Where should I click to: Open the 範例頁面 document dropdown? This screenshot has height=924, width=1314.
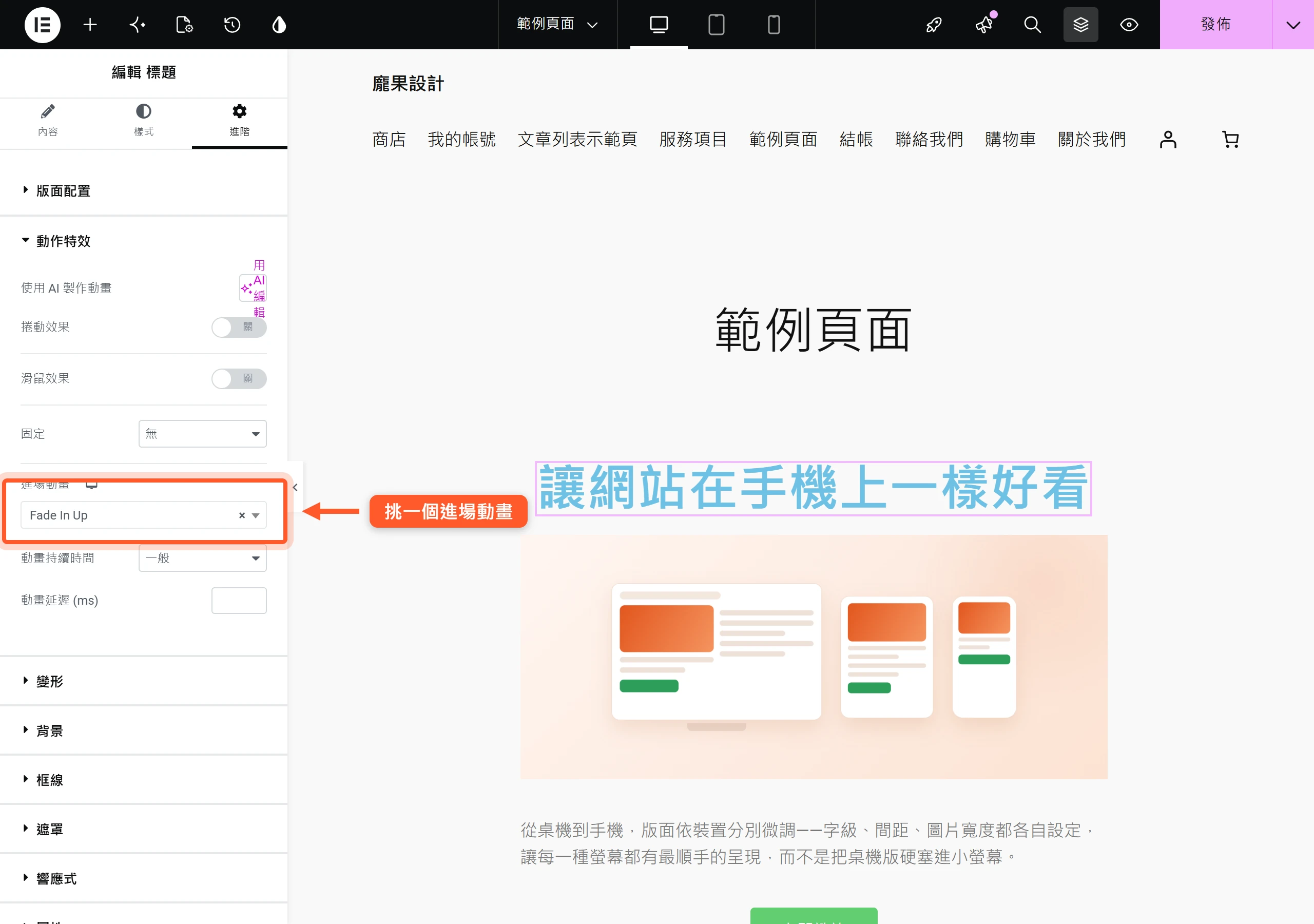point(557,25)
